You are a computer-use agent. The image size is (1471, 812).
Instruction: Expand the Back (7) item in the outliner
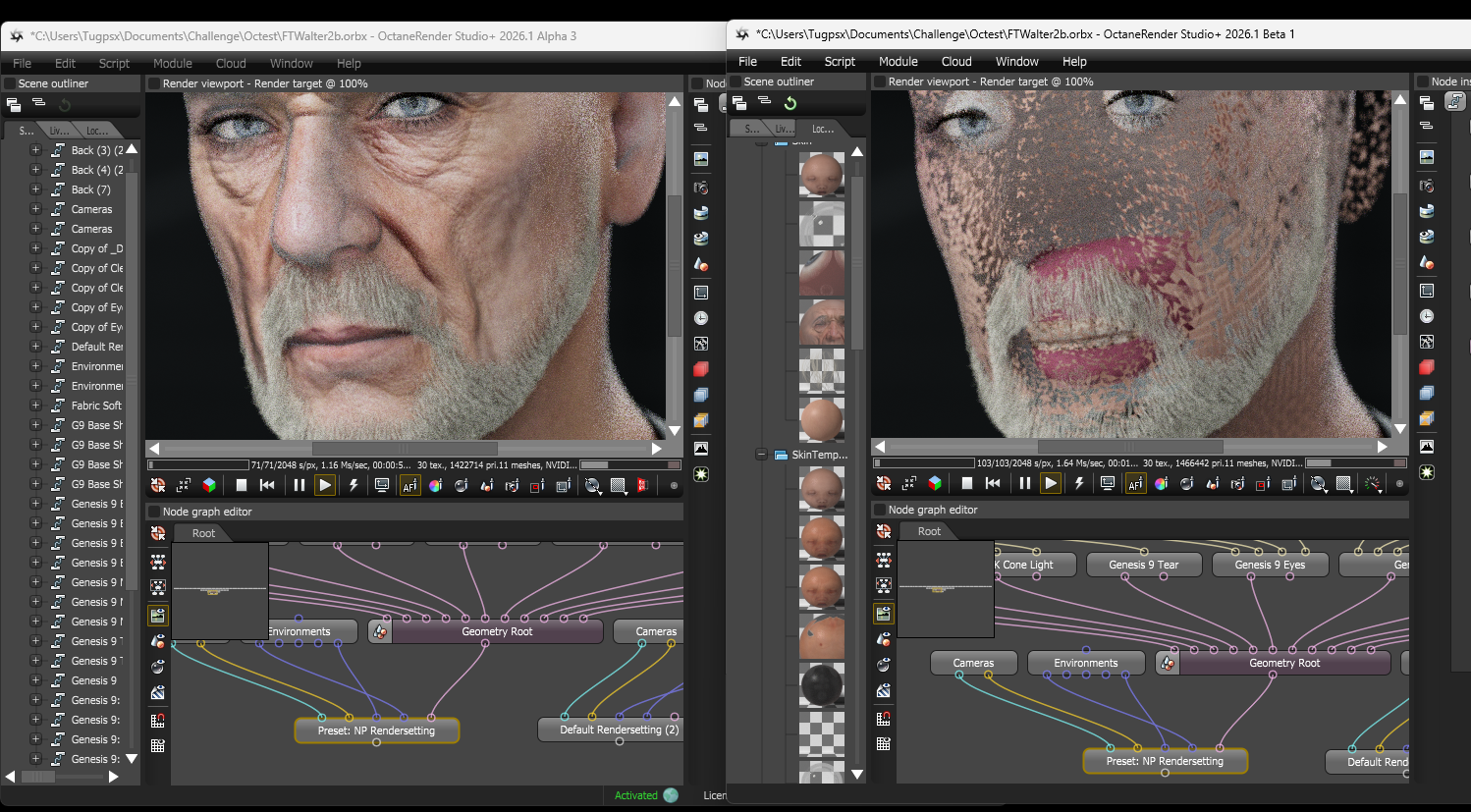(35, 189)
